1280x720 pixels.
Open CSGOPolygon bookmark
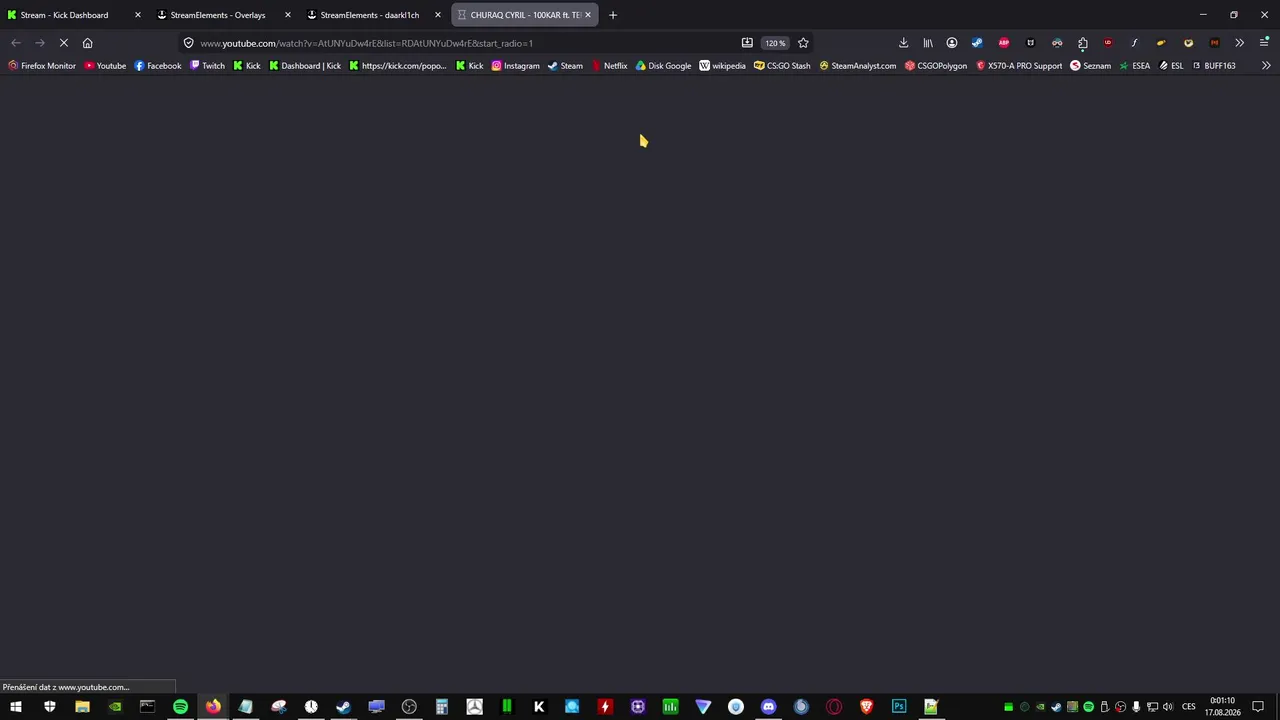pos(936,66)
